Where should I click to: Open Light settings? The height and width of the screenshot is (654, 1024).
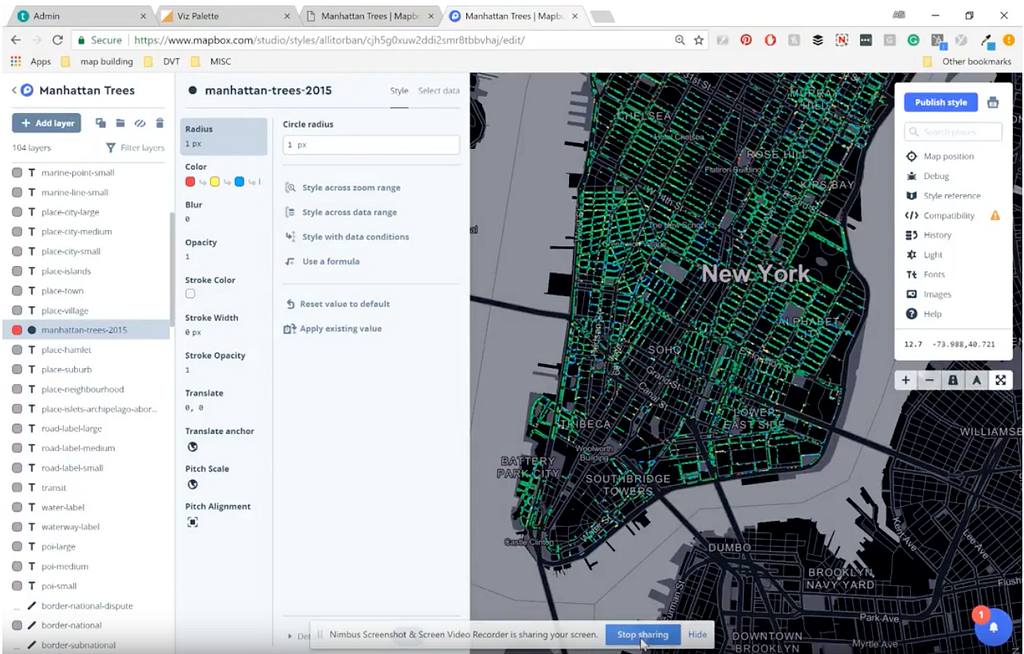click(925, 255)
